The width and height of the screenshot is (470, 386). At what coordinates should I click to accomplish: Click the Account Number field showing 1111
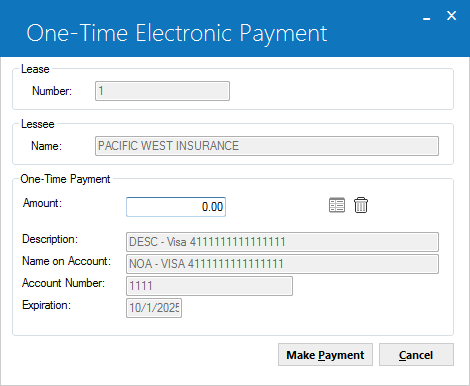(x=209, y=286)
